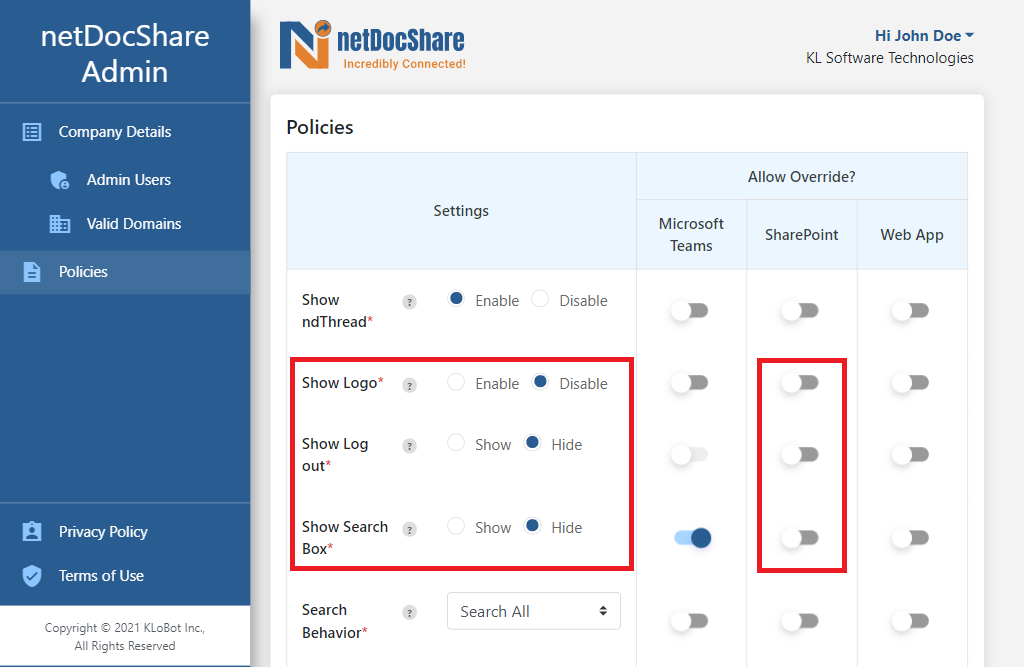Turn off Teams override for Show Search Box
Viewport: 1024px width, 667px height.
(x=692, y=538)
